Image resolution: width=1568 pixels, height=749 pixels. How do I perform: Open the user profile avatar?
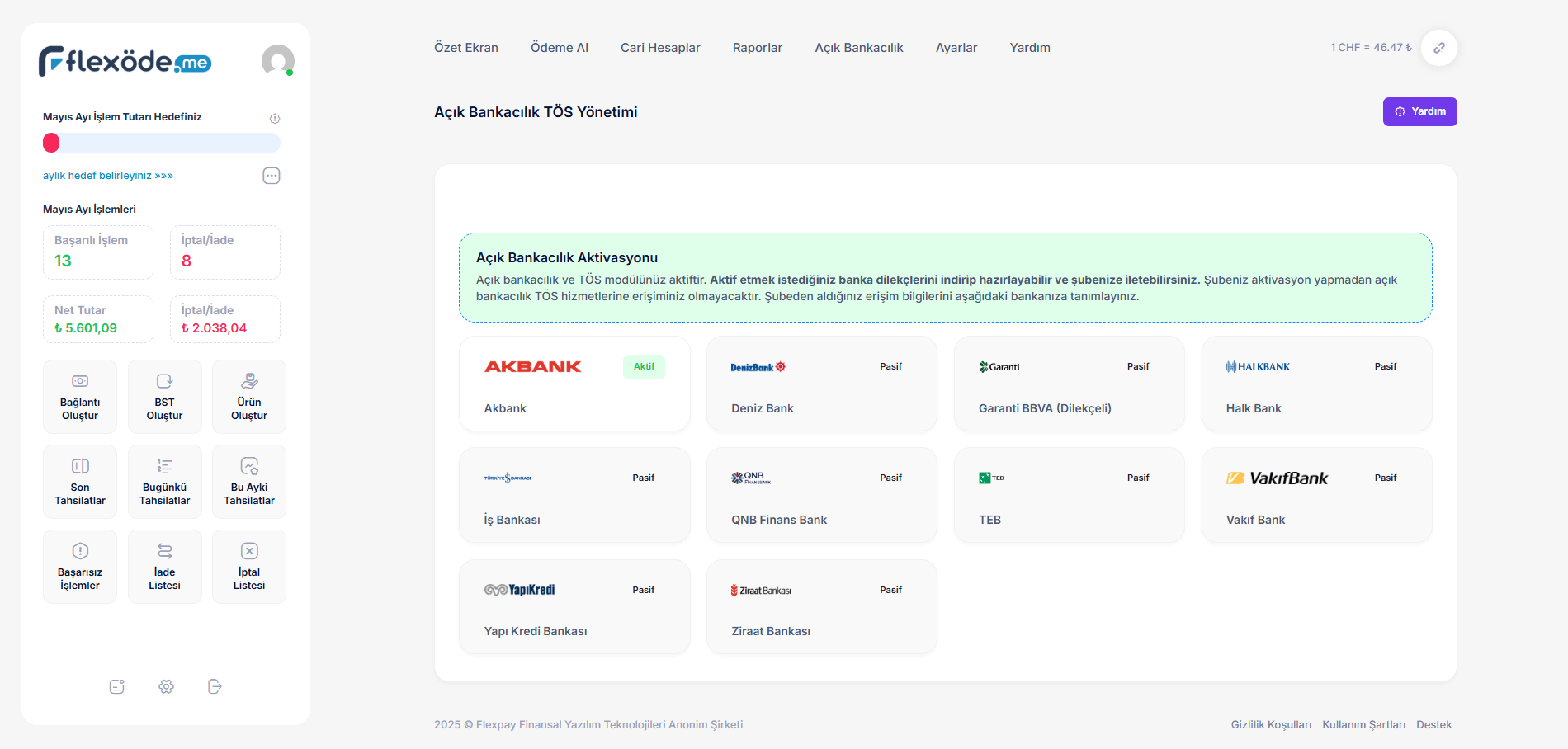pyautogui.click(x=278, y=61)
